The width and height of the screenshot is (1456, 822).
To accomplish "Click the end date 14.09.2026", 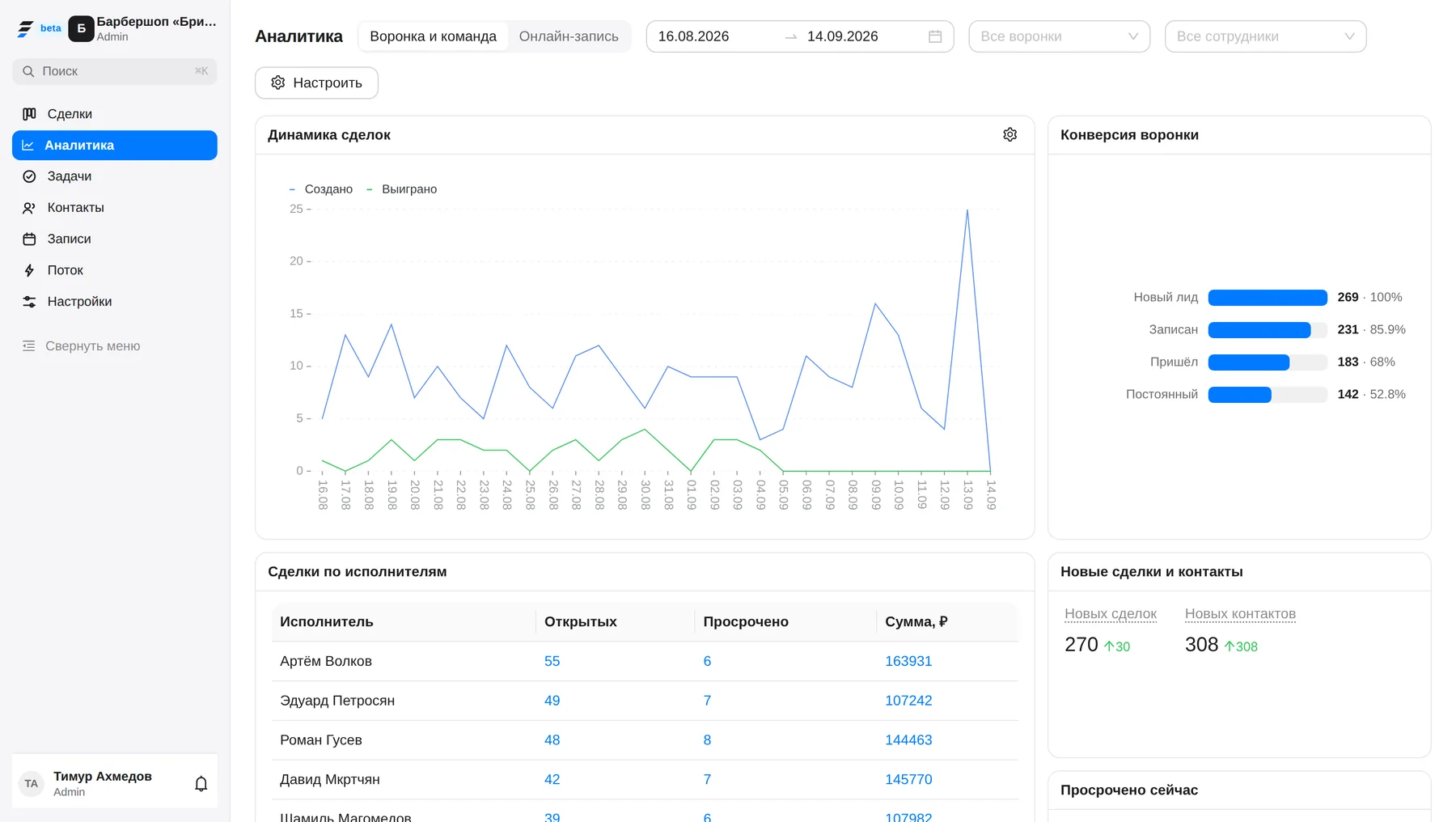I will click(843, 36).
